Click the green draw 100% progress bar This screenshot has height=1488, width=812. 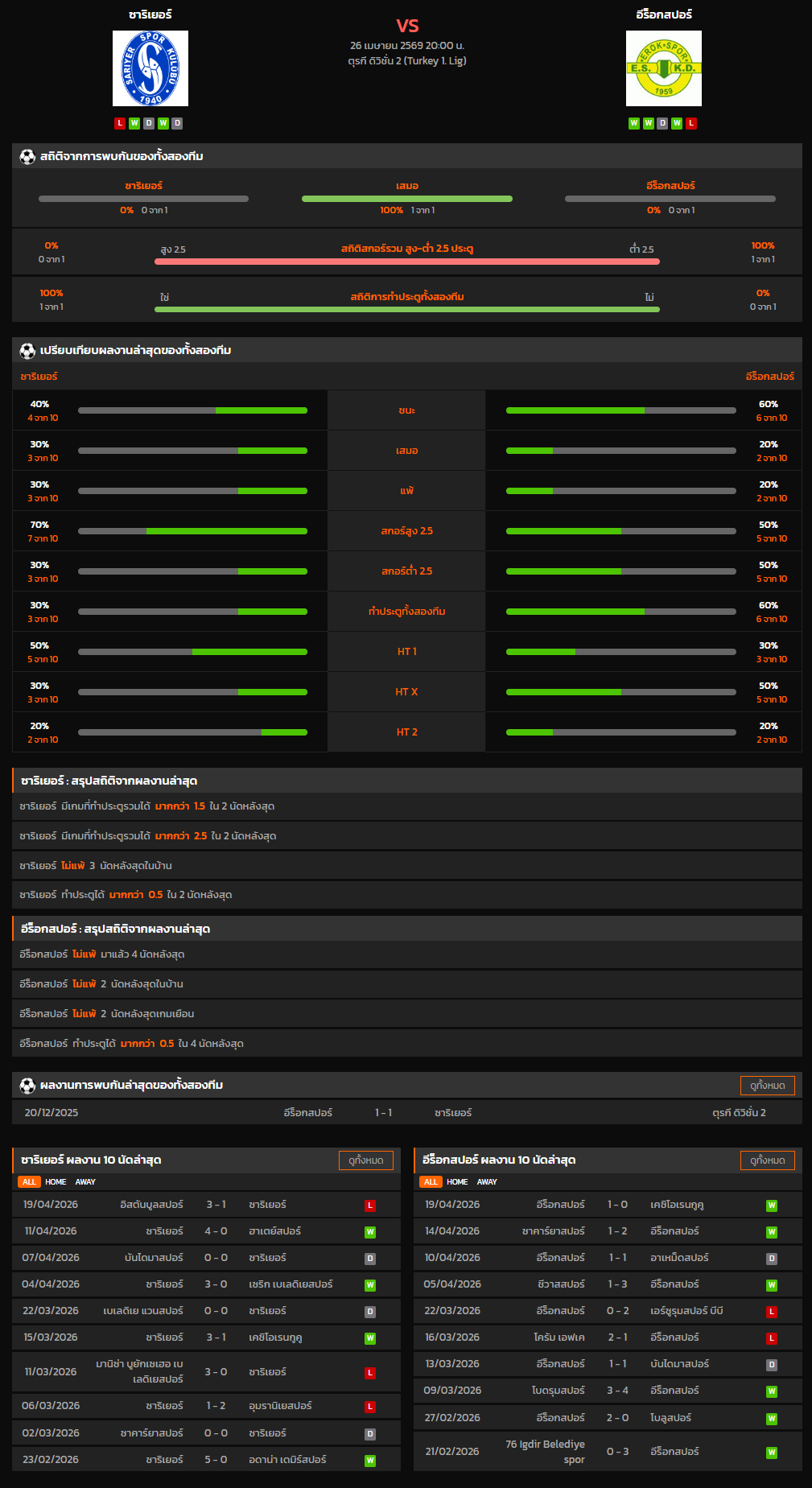(x=406, y=199)
